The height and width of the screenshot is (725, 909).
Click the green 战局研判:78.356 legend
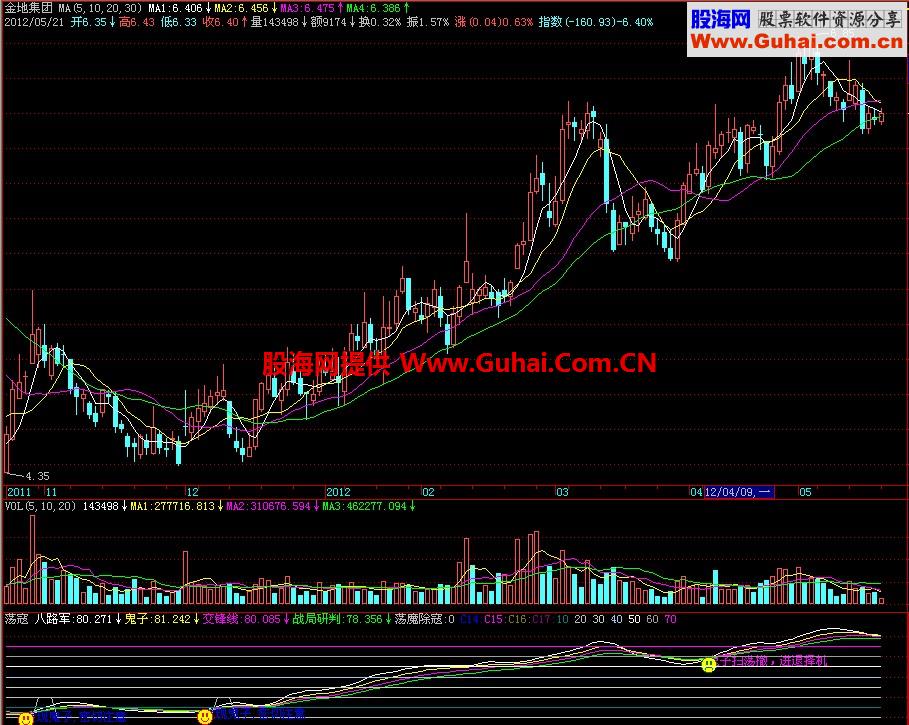pyautogui.click(x=337, y=620)
